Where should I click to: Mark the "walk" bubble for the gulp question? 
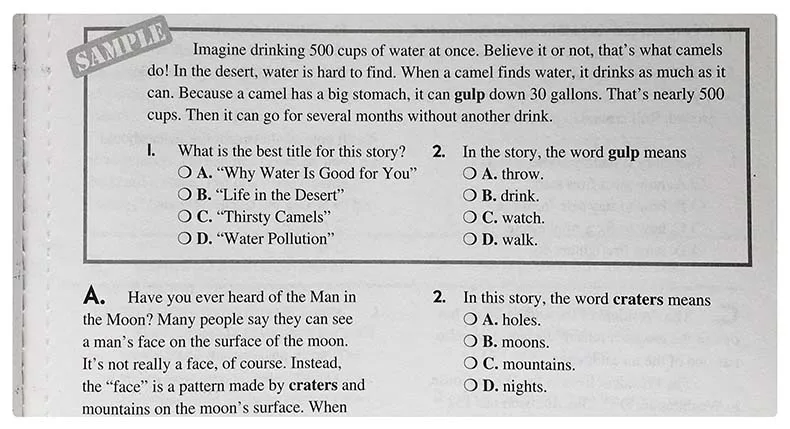point(470,239)
